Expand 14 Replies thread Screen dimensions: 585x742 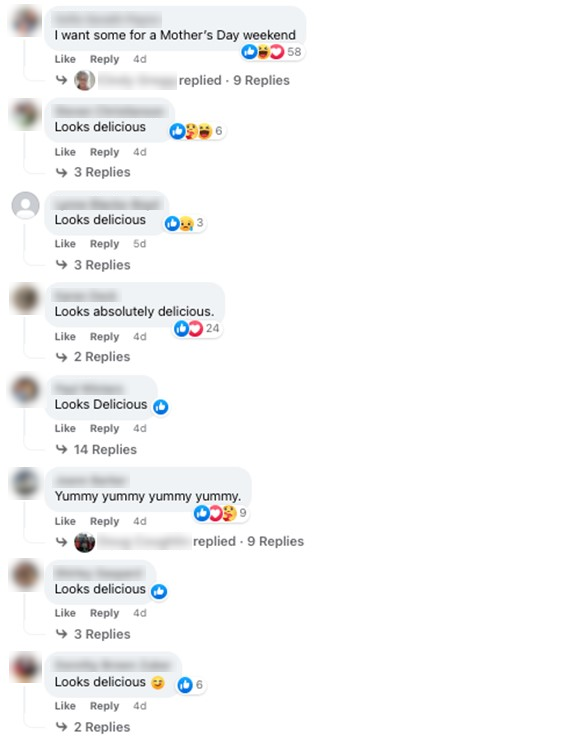(105, 450)
